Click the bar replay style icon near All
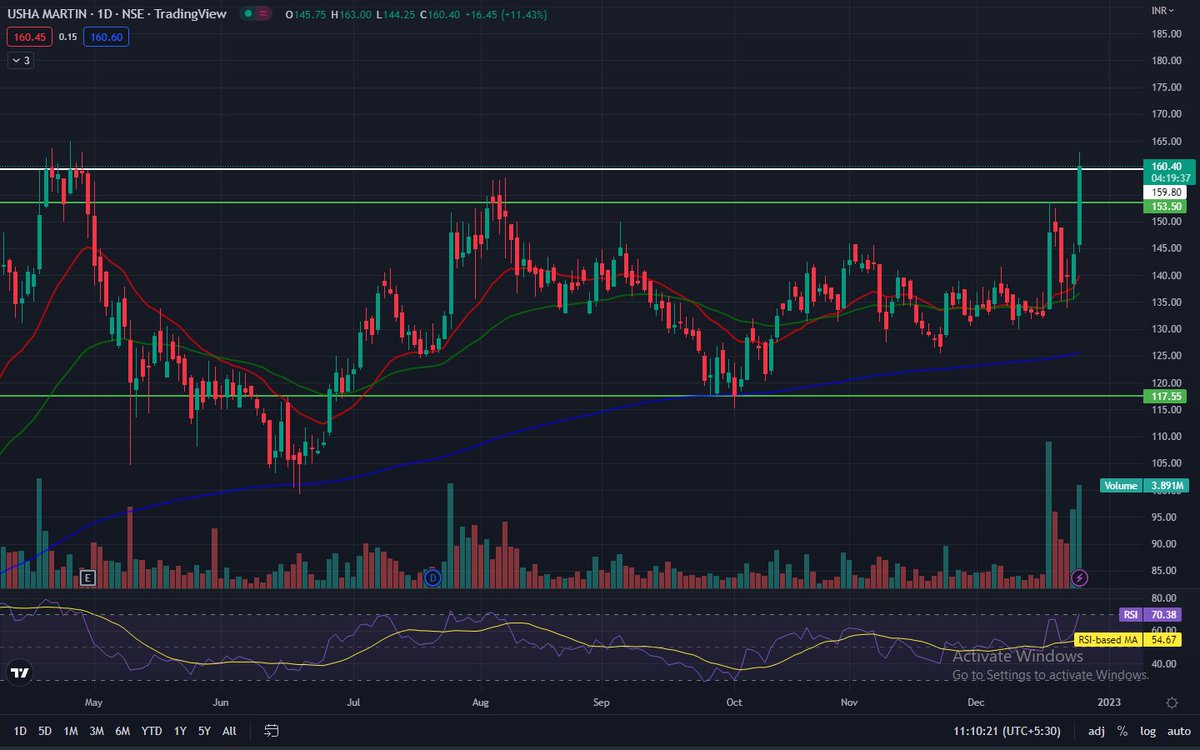 pos(270,731)
